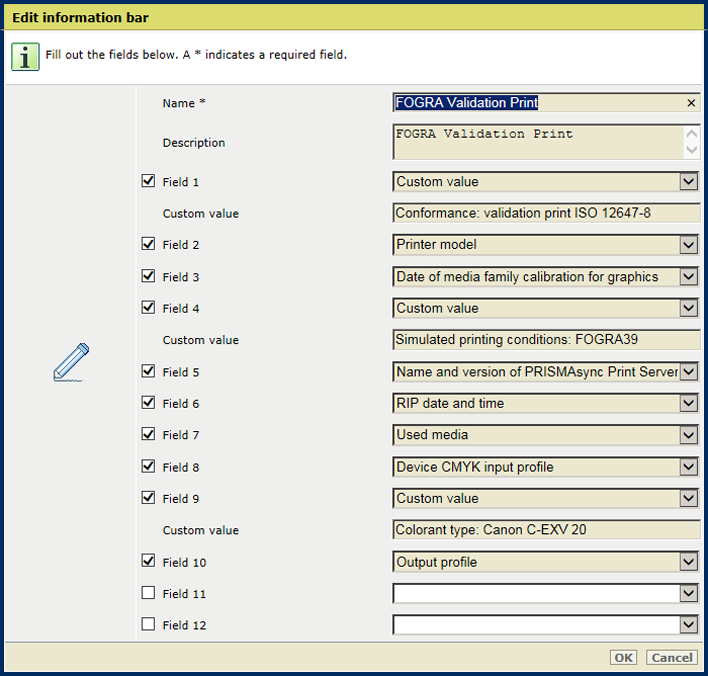The height and width of the screenshot is (676, 708).
Task: Click the green information icon
Action: [25, 56]
